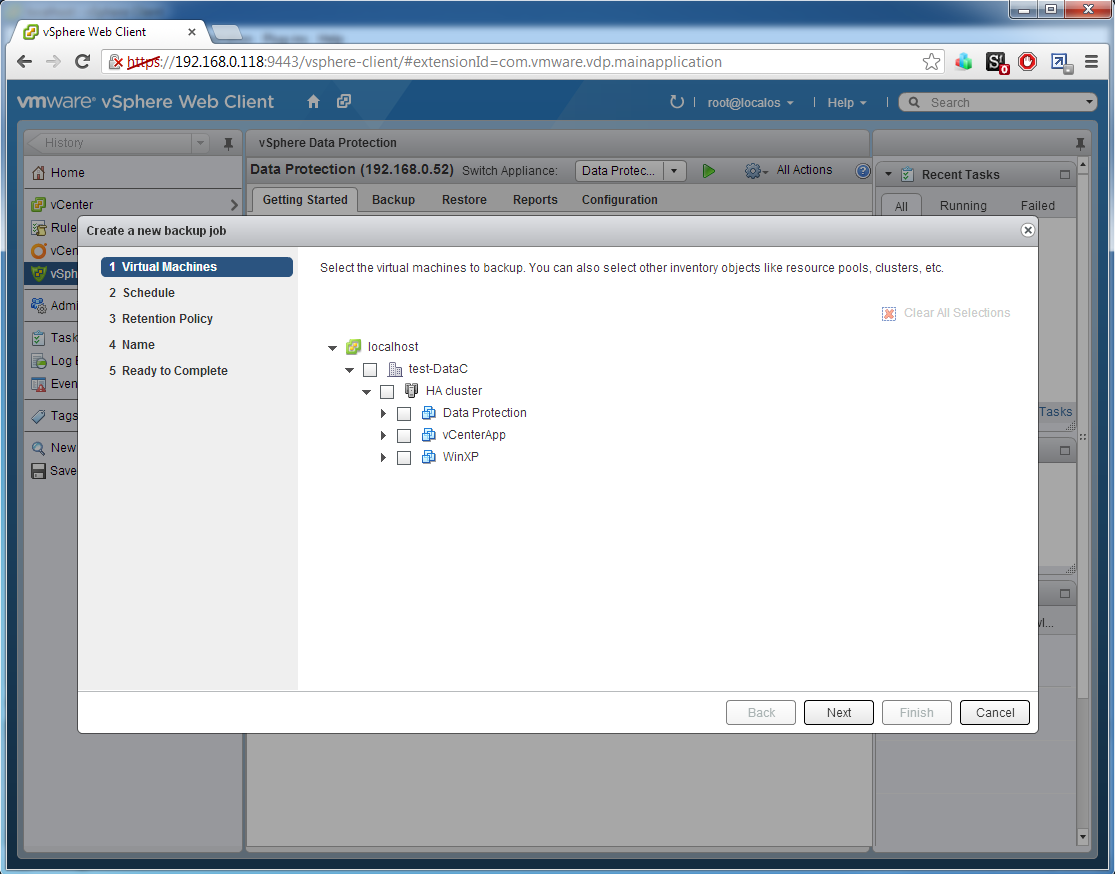
Task: Close the Create a new backup job dialog
Action: [1028, 230]
